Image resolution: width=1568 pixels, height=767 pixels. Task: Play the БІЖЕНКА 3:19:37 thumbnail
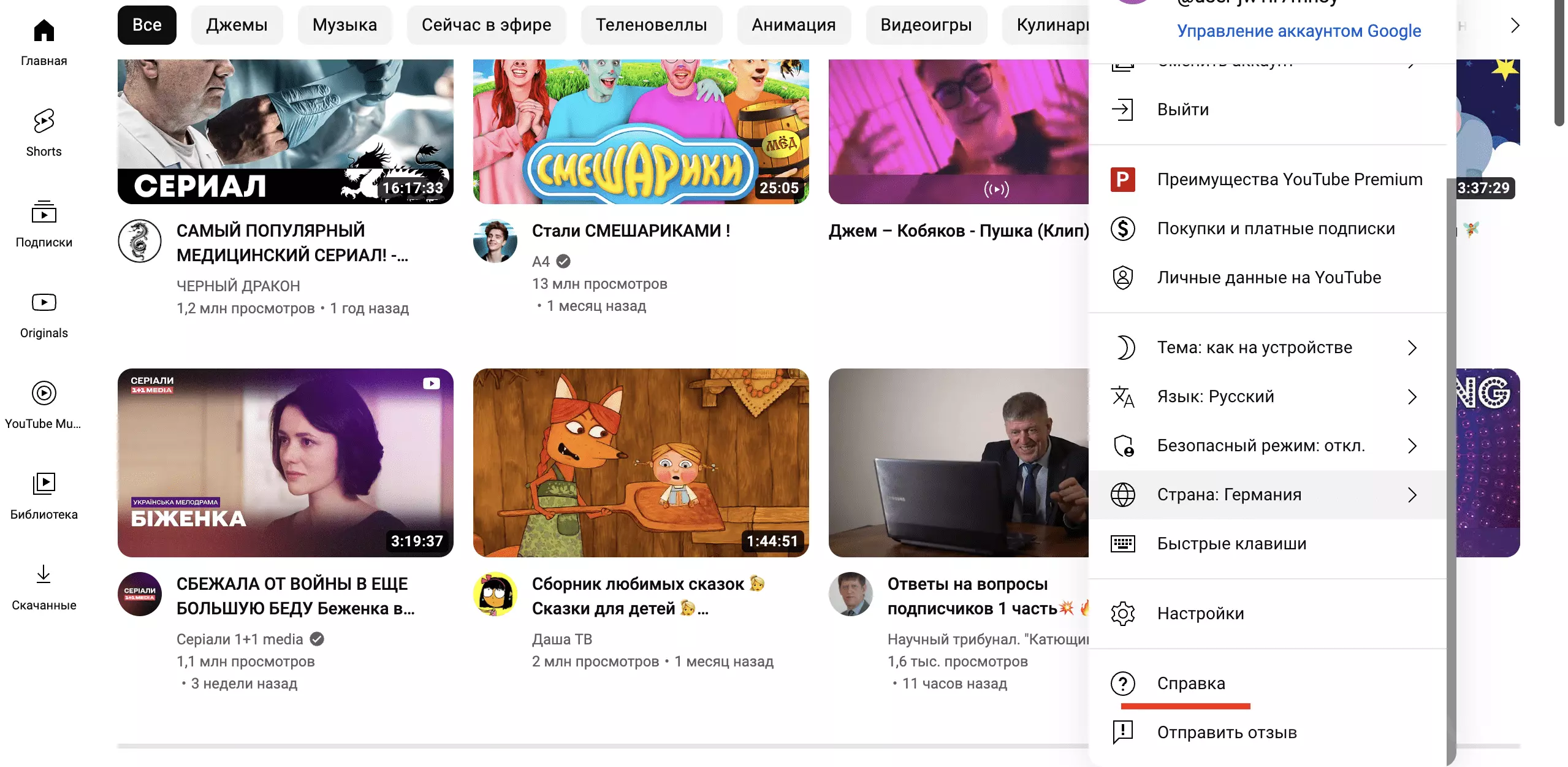(x=286, y=463)
